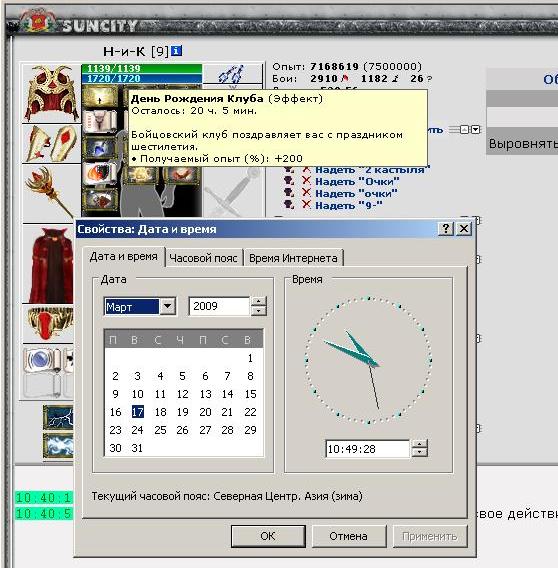Delete the "Очки" set with its red X
This screenshot has height=568, width=558.
pyautogui.click(x=307, y=181)
